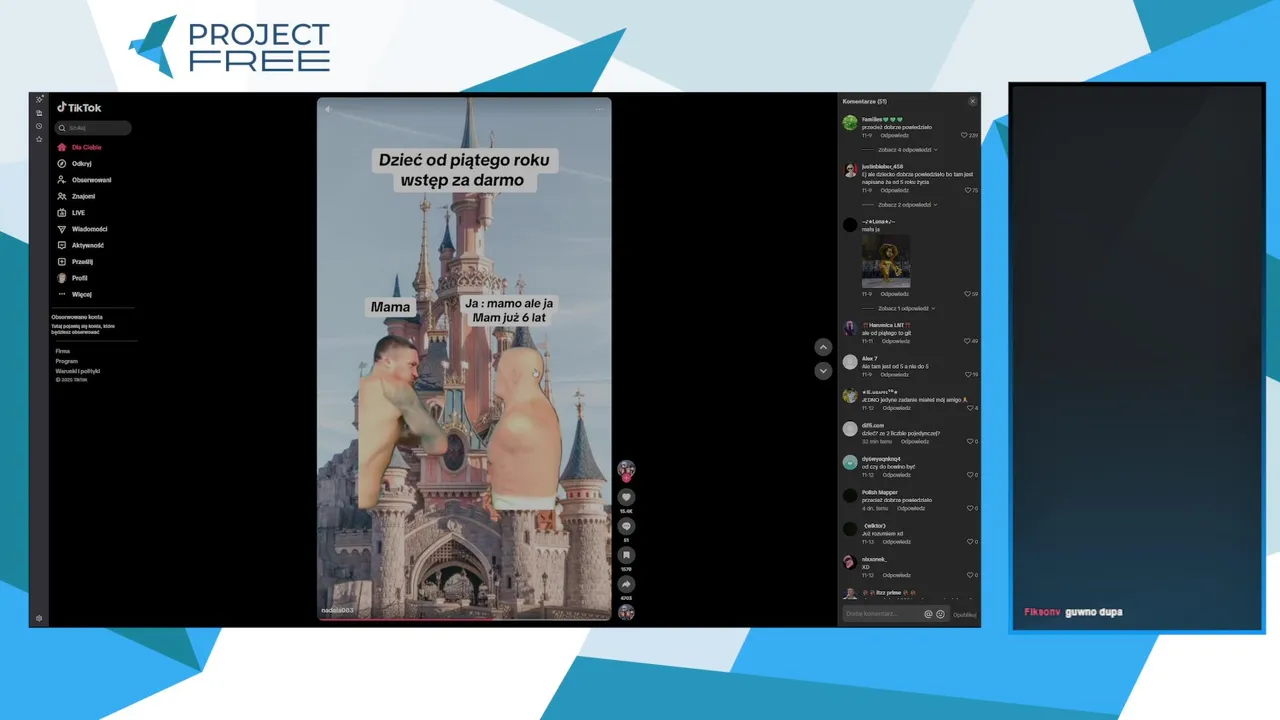The width and height of the screenshot is (1280, 720).
Task: Open the history clock icon in sidebar
Action: [39, 126]
